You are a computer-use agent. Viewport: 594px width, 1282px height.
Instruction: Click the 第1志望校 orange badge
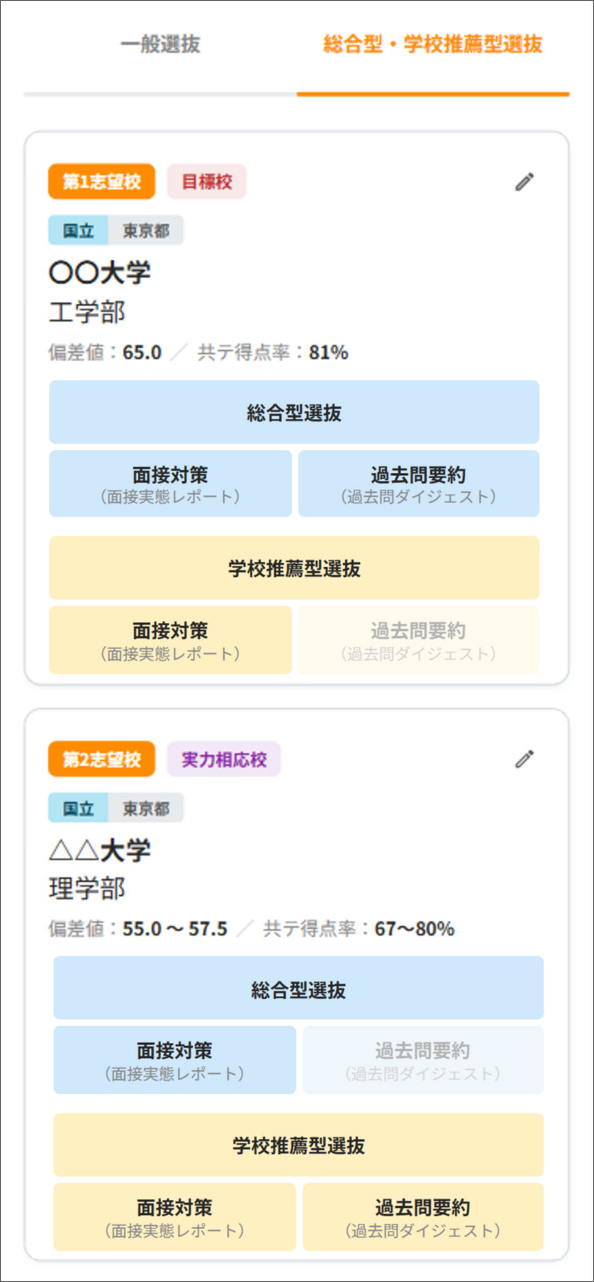[102, 182]
